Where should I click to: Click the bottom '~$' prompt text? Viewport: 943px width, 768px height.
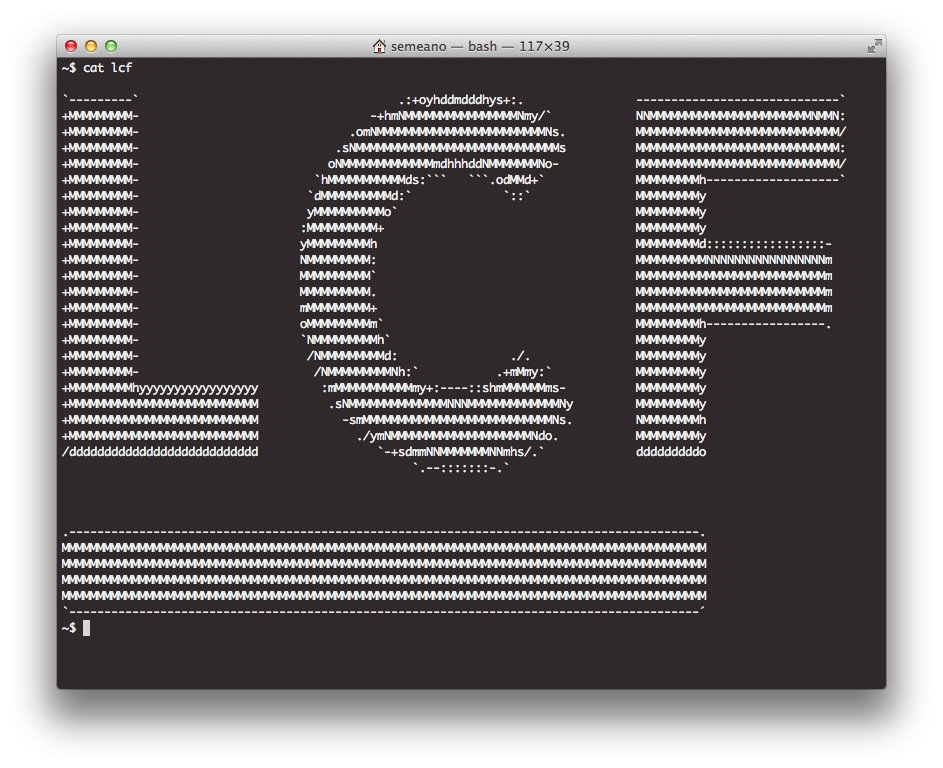(69, 628)
